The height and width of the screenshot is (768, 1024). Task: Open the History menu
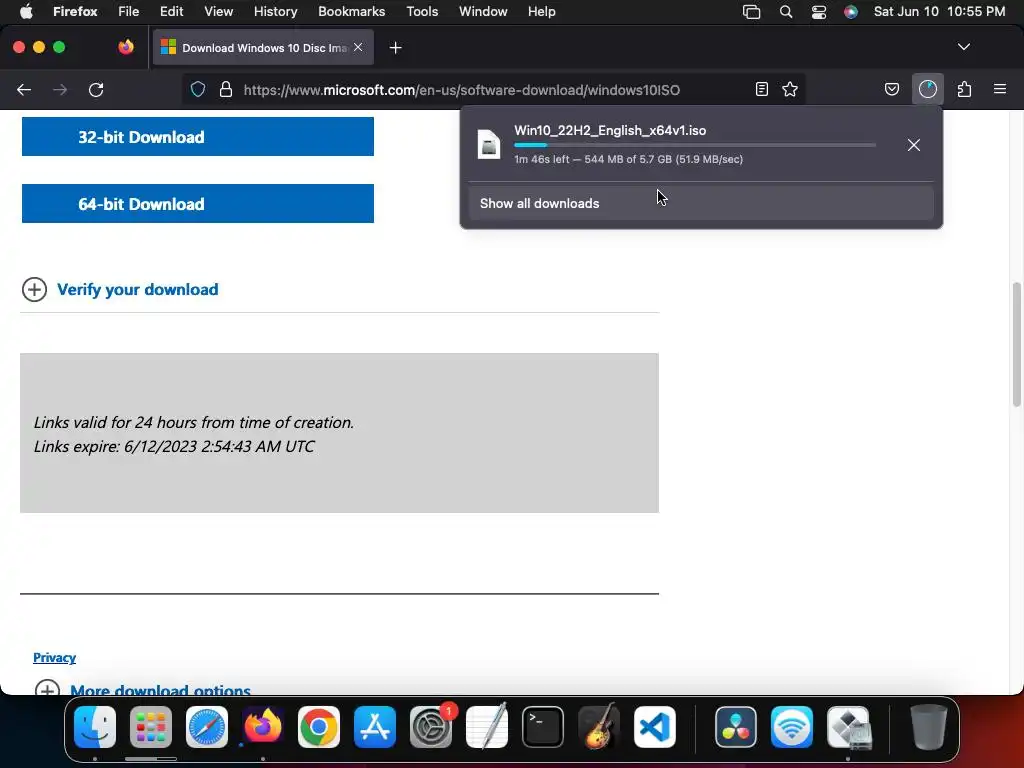[275, 12]
